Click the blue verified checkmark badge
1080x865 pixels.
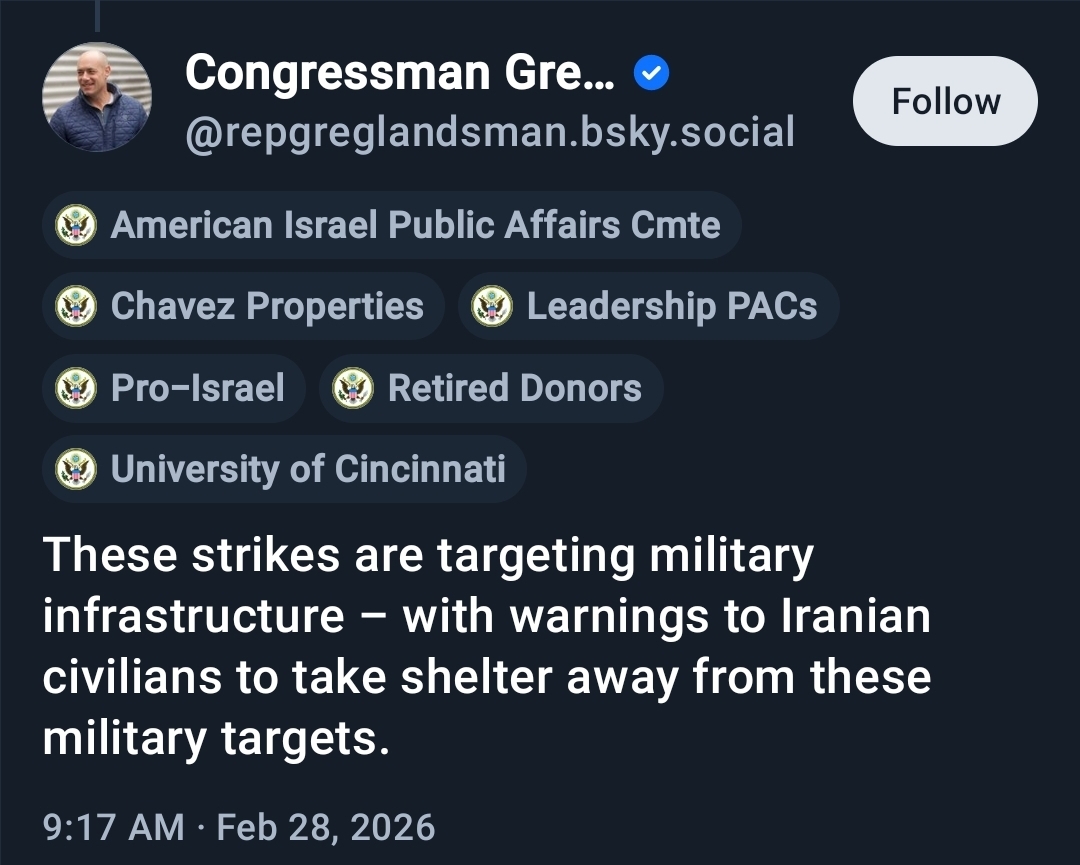pos(652,74)
